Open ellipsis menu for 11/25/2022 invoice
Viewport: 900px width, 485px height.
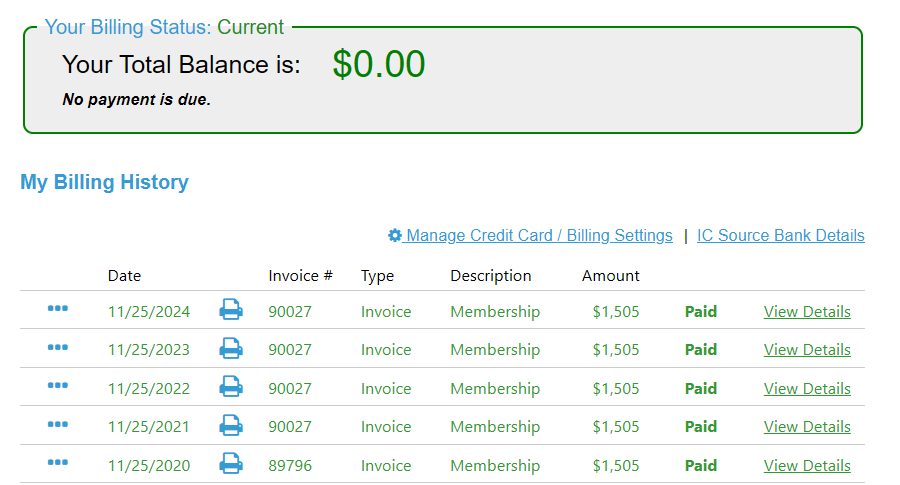(x=58, y=385)
